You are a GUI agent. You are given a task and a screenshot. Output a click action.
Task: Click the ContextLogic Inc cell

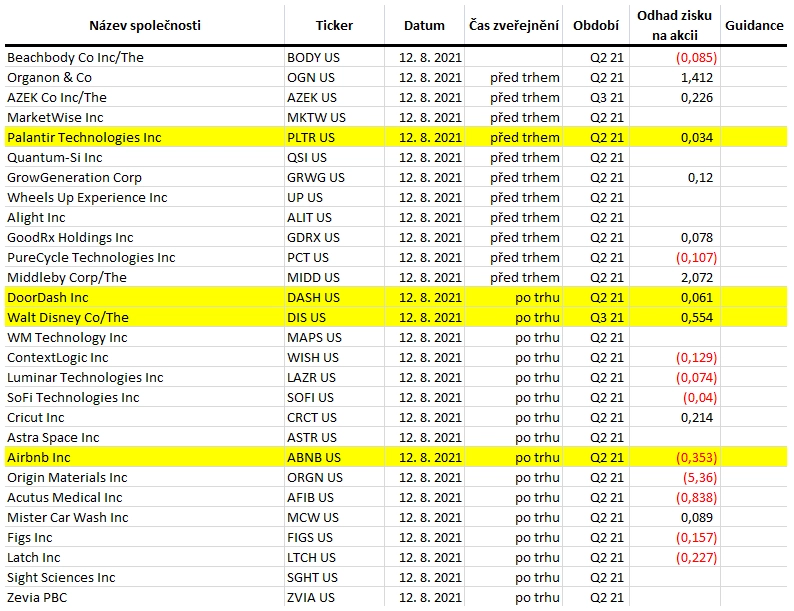[144, 357]
